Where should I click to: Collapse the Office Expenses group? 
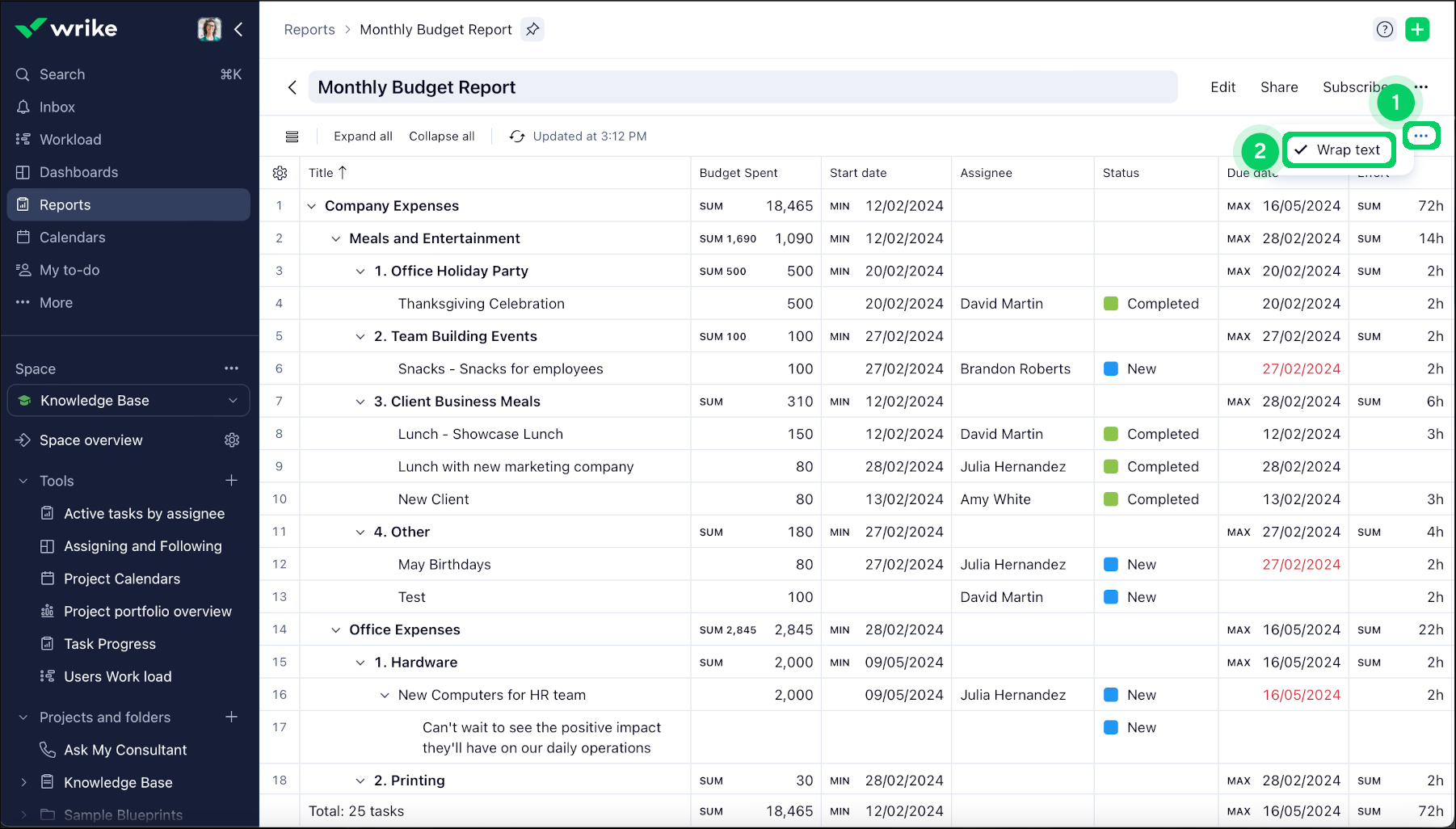click(x=335, y=630)
